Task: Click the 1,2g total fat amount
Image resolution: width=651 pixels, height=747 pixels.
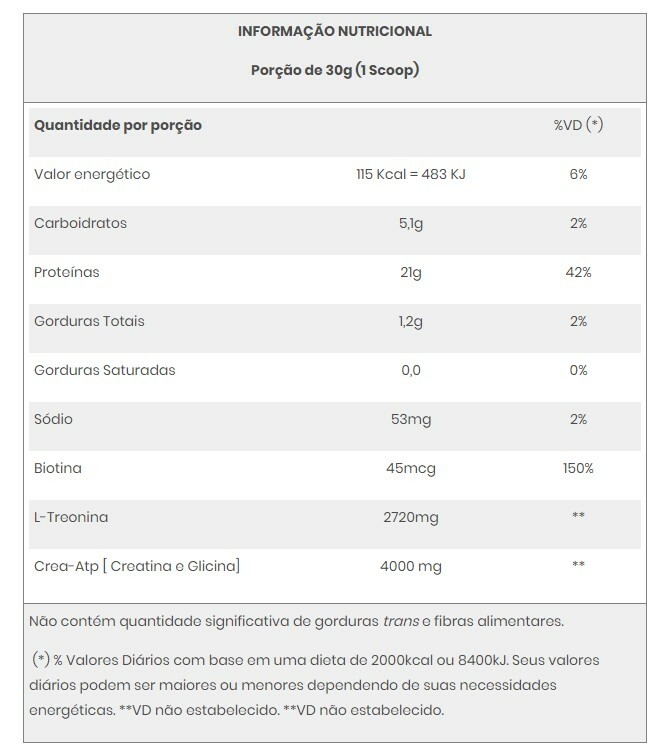Action: (x=410, y=321)
